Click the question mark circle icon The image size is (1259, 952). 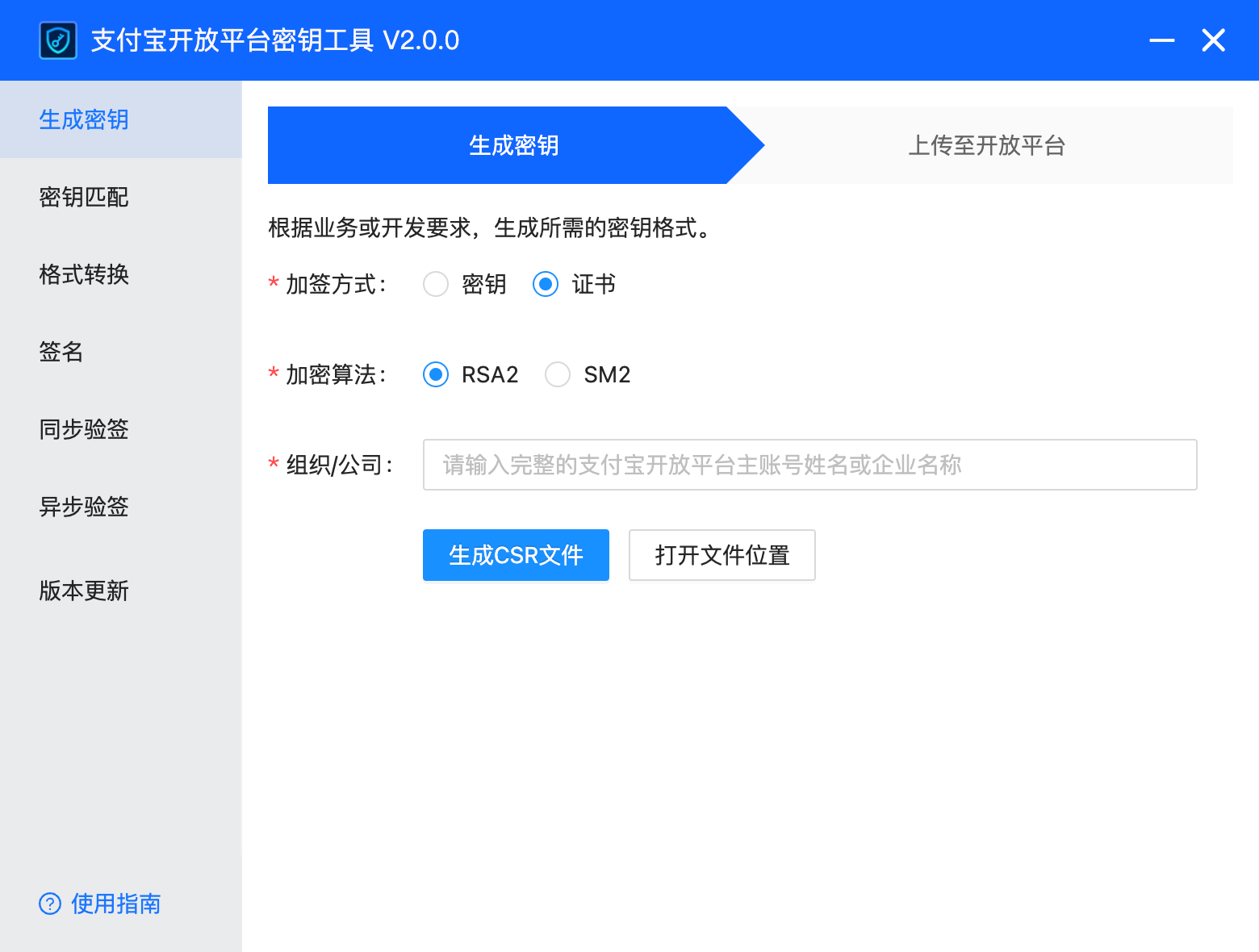[50, 904]
